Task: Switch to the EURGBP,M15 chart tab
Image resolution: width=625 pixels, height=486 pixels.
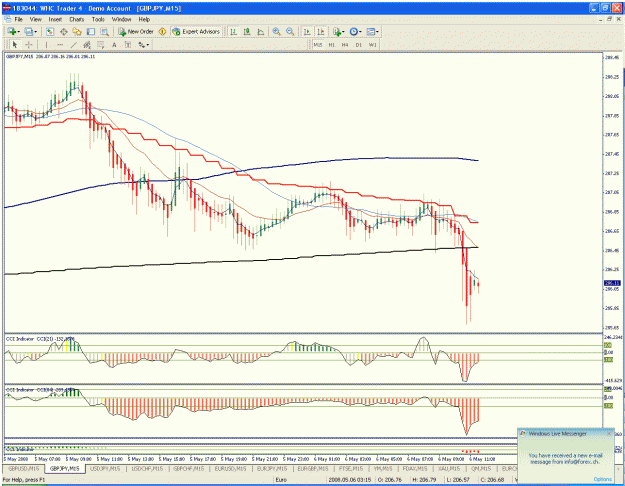Action: coord(313,468)
